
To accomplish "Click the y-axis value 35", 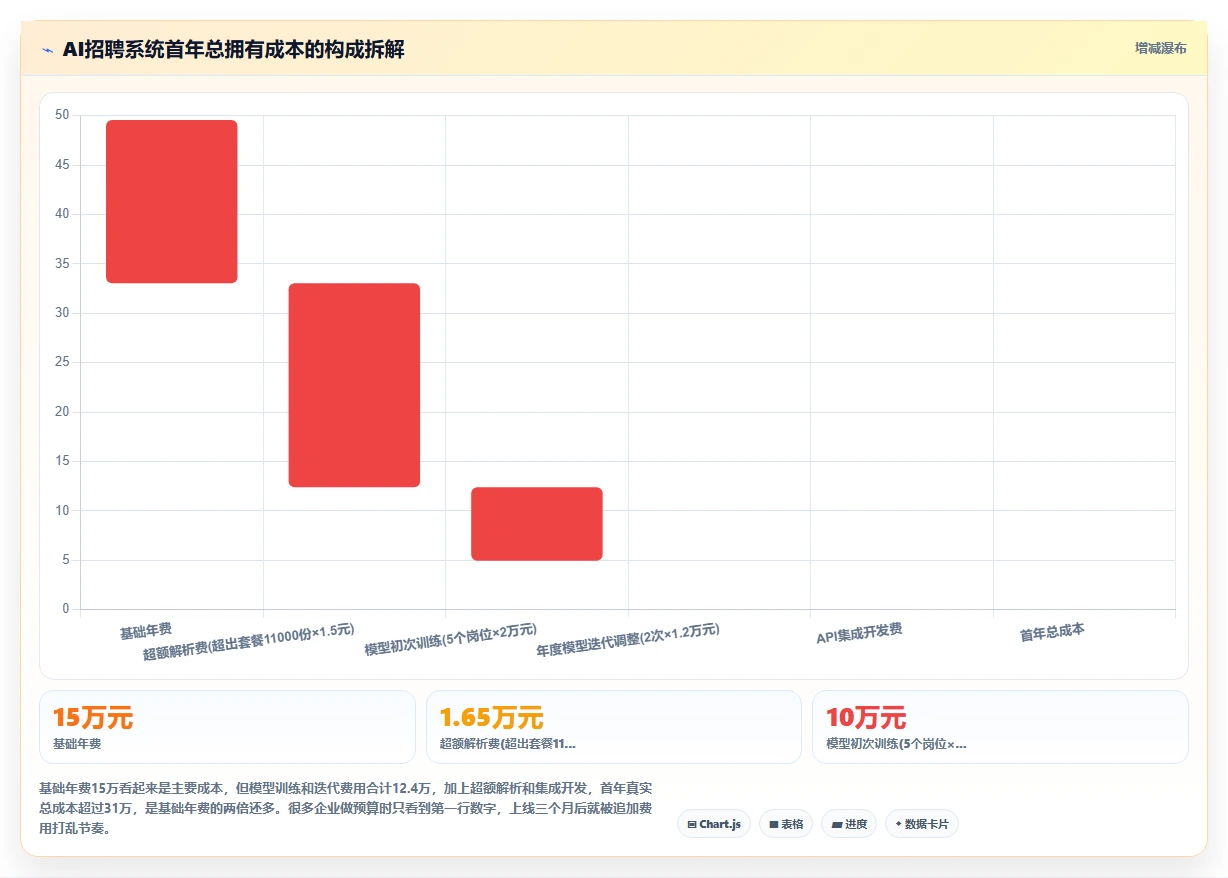I will click(x=62, y=263).
